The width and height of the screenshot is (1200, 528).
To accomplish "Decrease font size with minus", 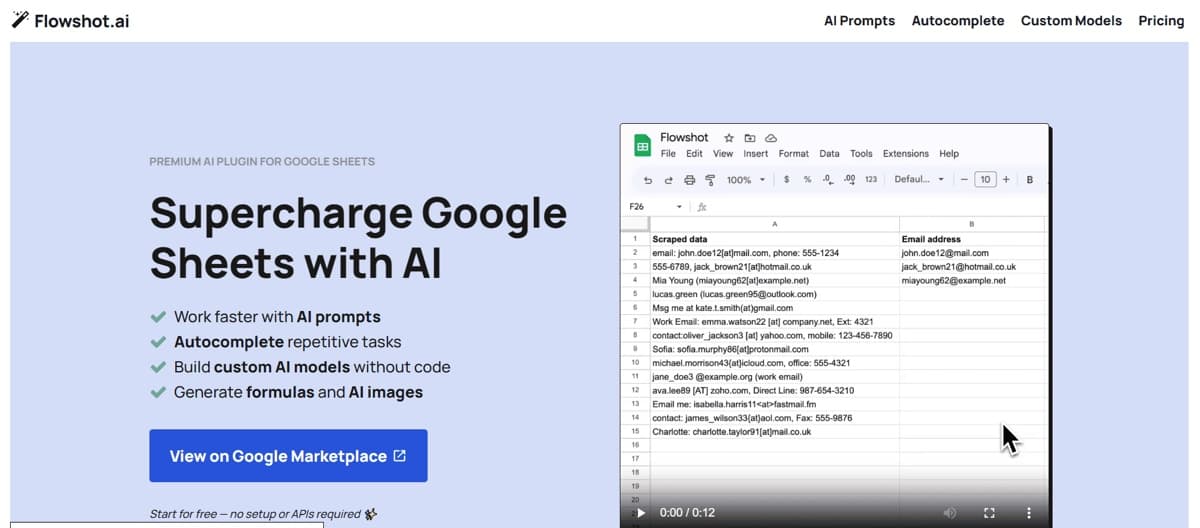I will point(964,180).
